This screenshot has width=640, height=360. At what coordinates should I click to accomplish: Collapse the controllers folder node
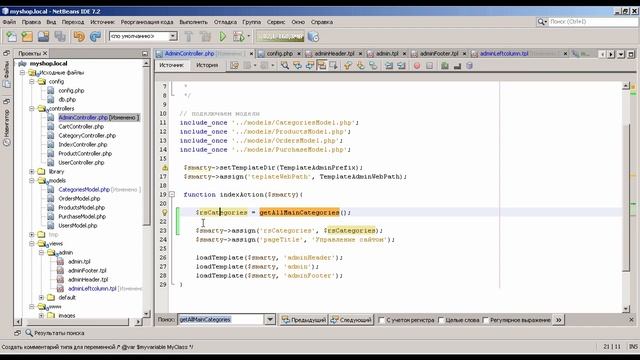click(x=32, y=109)
